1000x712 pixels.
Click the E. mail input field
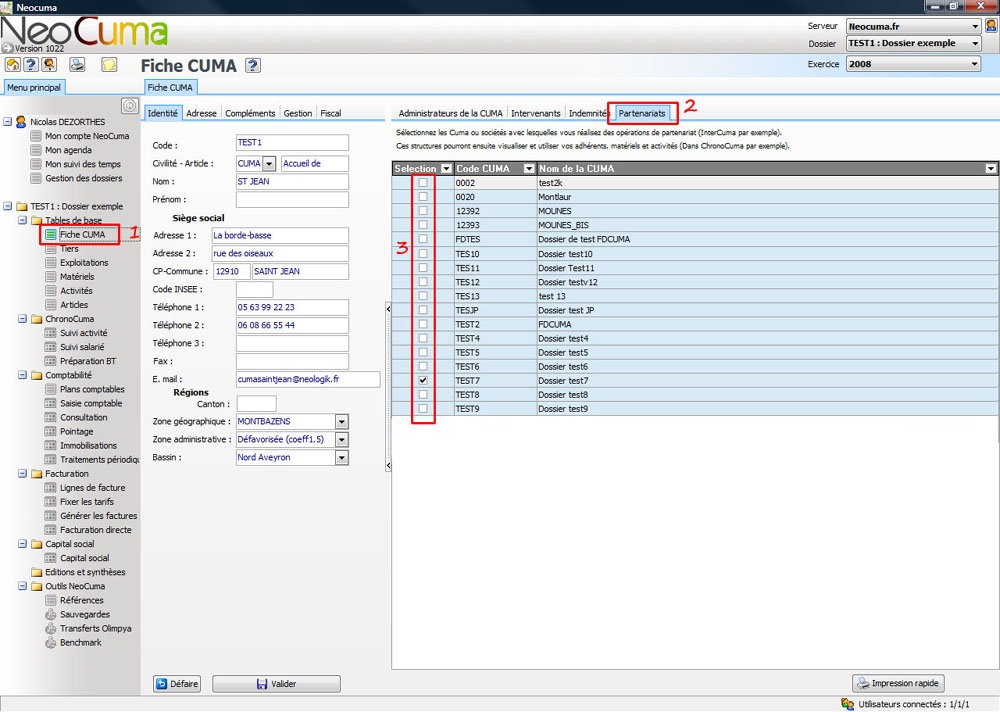[308, 379]
